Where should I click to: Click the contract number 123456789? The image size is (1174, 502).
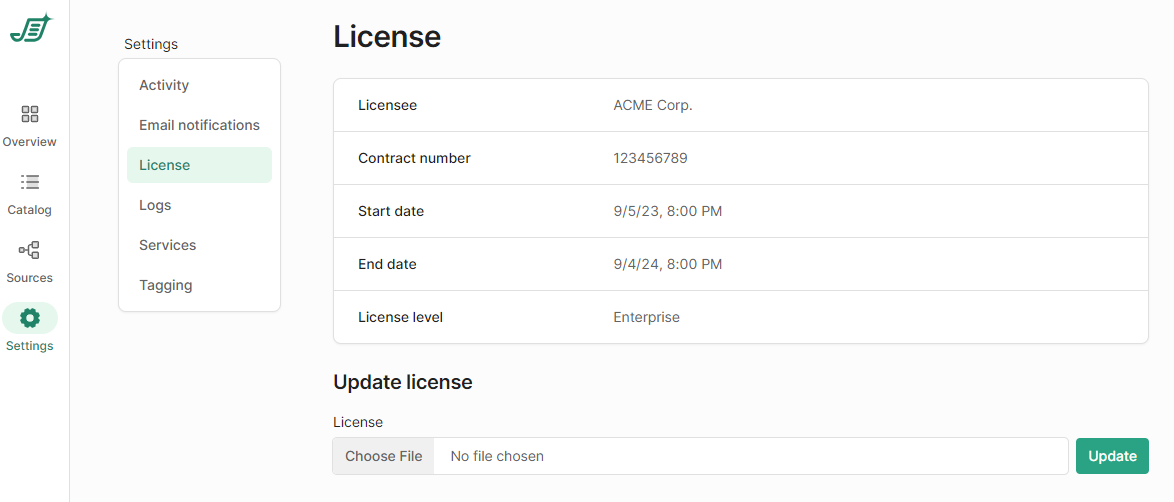coord(650,158)
